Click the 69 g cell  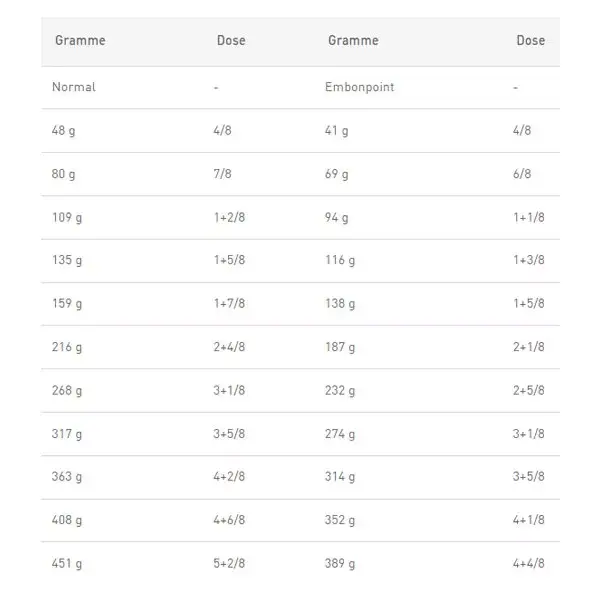click(x=337, y=174)
